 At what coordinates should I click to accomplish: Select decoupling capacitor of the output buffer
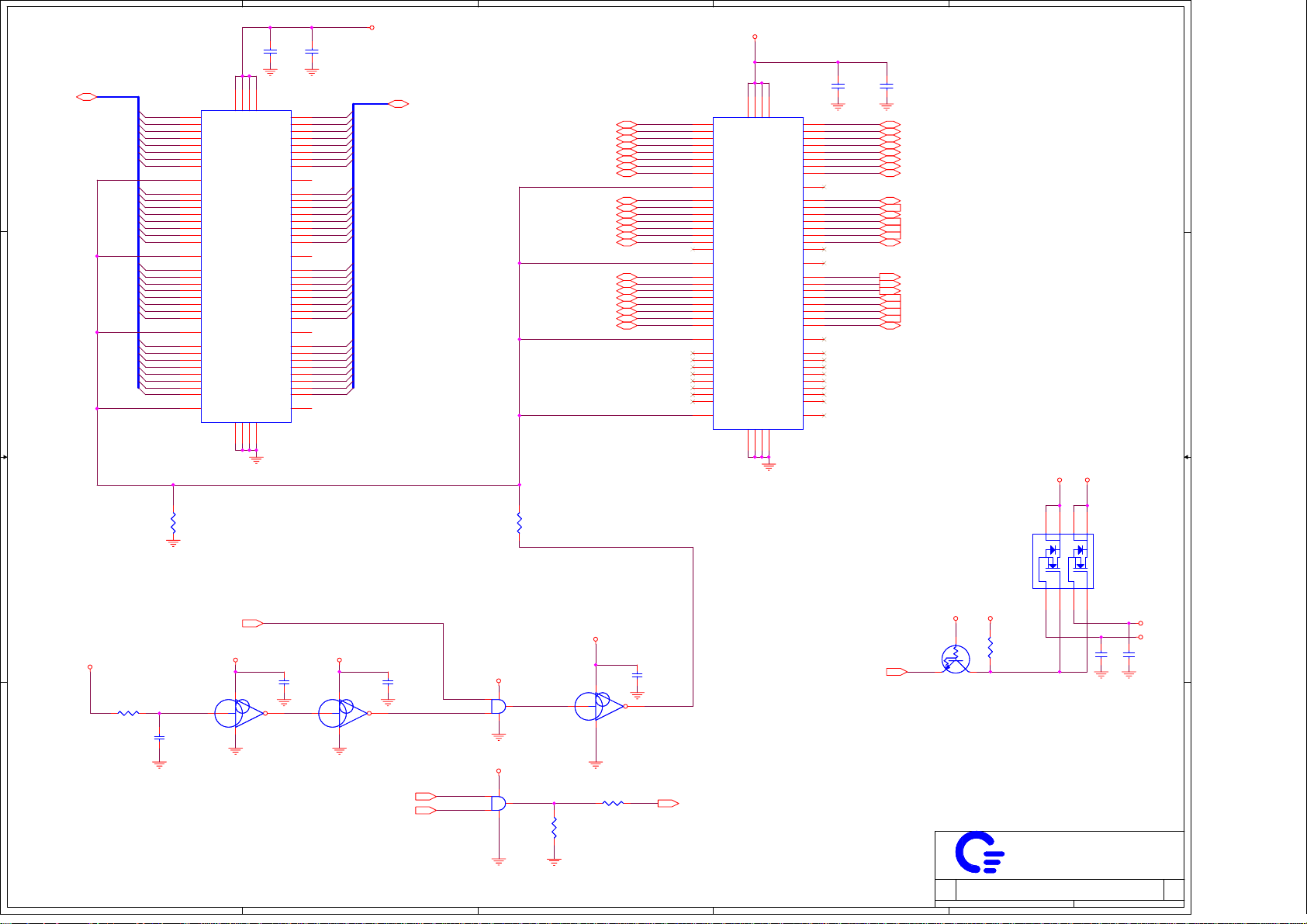(637, 675)
